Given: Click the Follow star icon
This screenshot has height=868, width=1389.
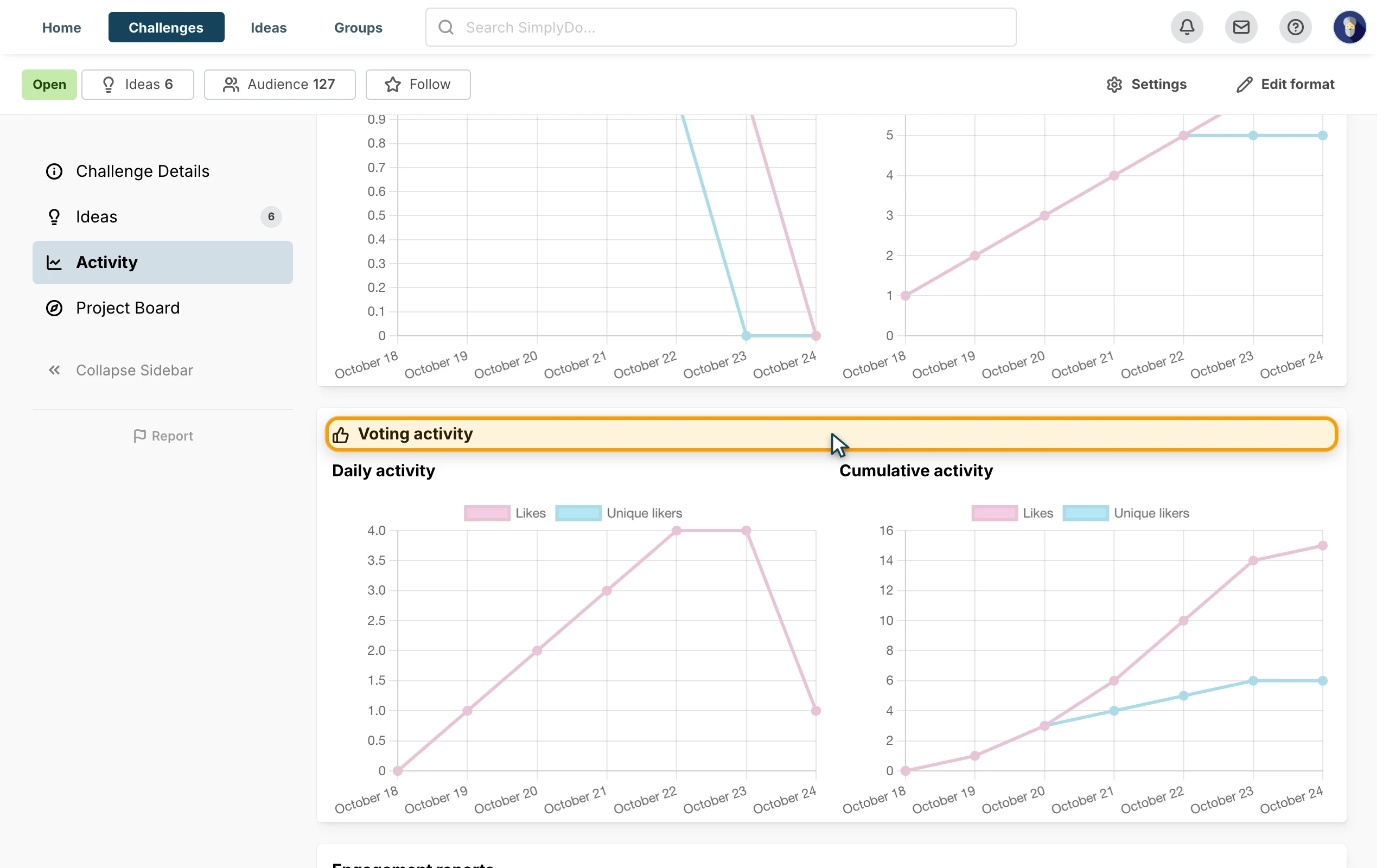Looking at the screenshot, I should point(393,85).
